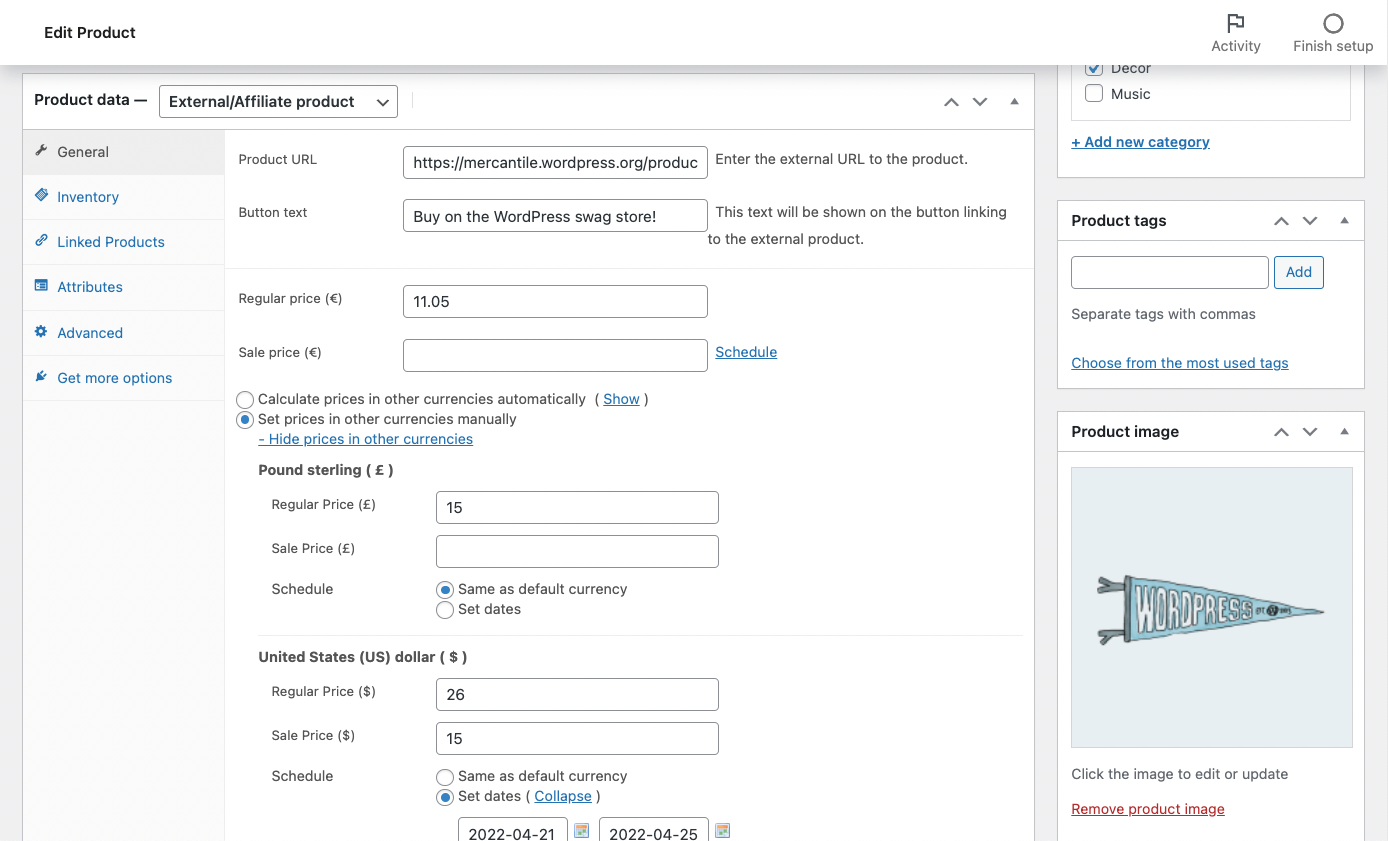Click the Add button to add a tag

(x=1298, y=272)
